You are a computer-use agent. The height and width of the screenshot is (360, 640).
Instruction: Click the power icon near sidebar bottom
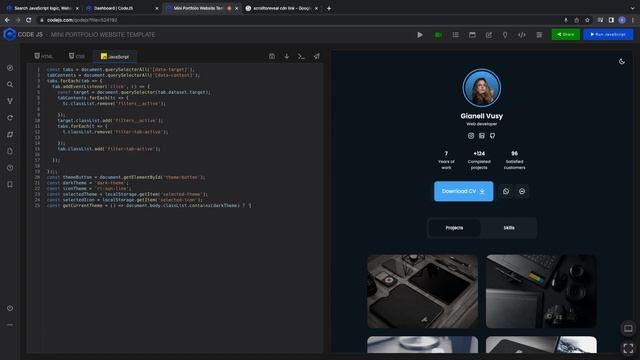click(x=10, y=308)
